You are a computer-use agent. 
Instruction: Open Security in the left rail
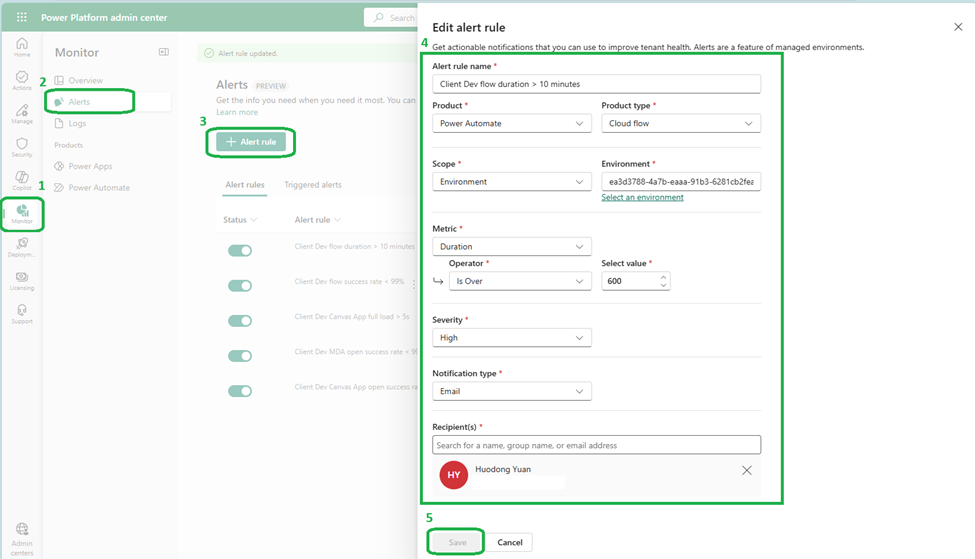[x=22, y=147]
